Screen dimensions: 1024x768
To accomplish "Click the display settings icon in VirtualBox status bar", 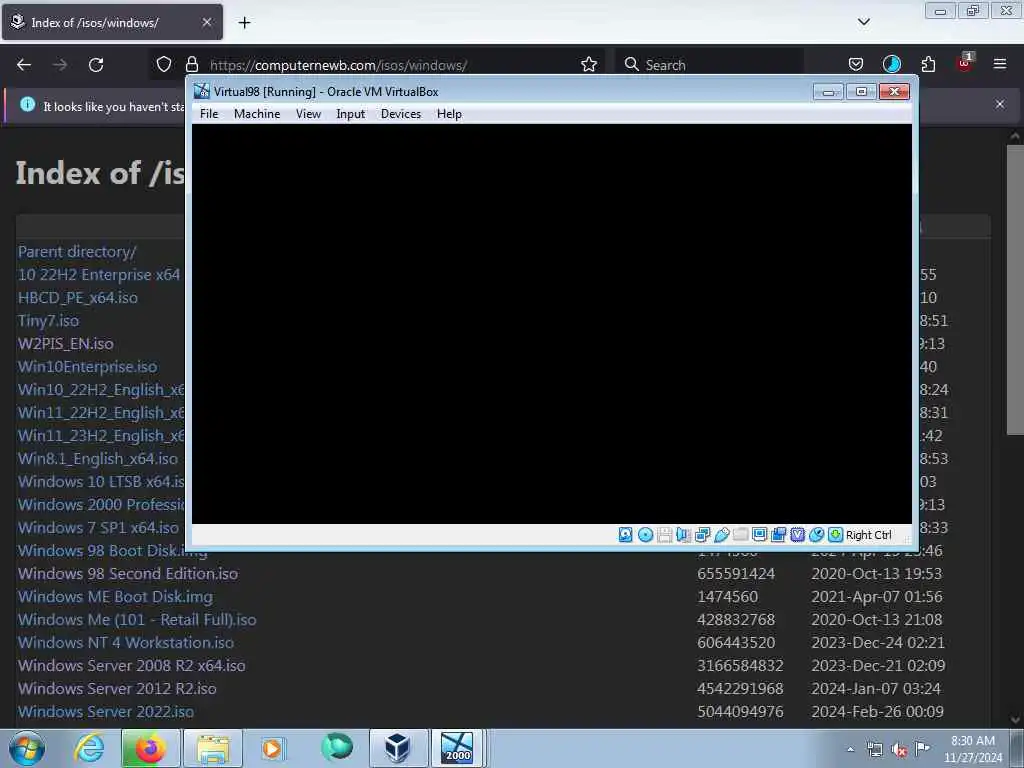I will point(760,535).
